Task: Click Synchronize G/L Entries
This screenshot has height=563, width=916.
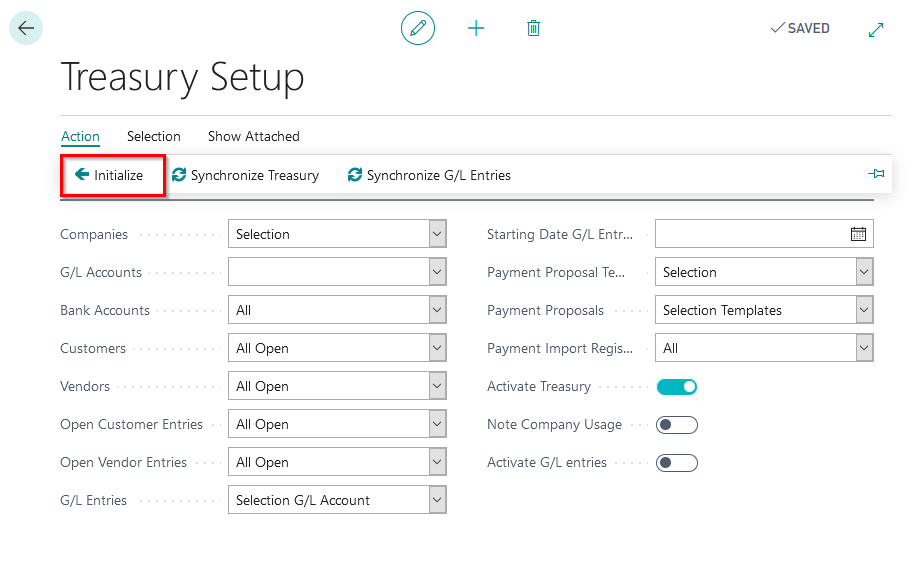Action: [429, 175]
